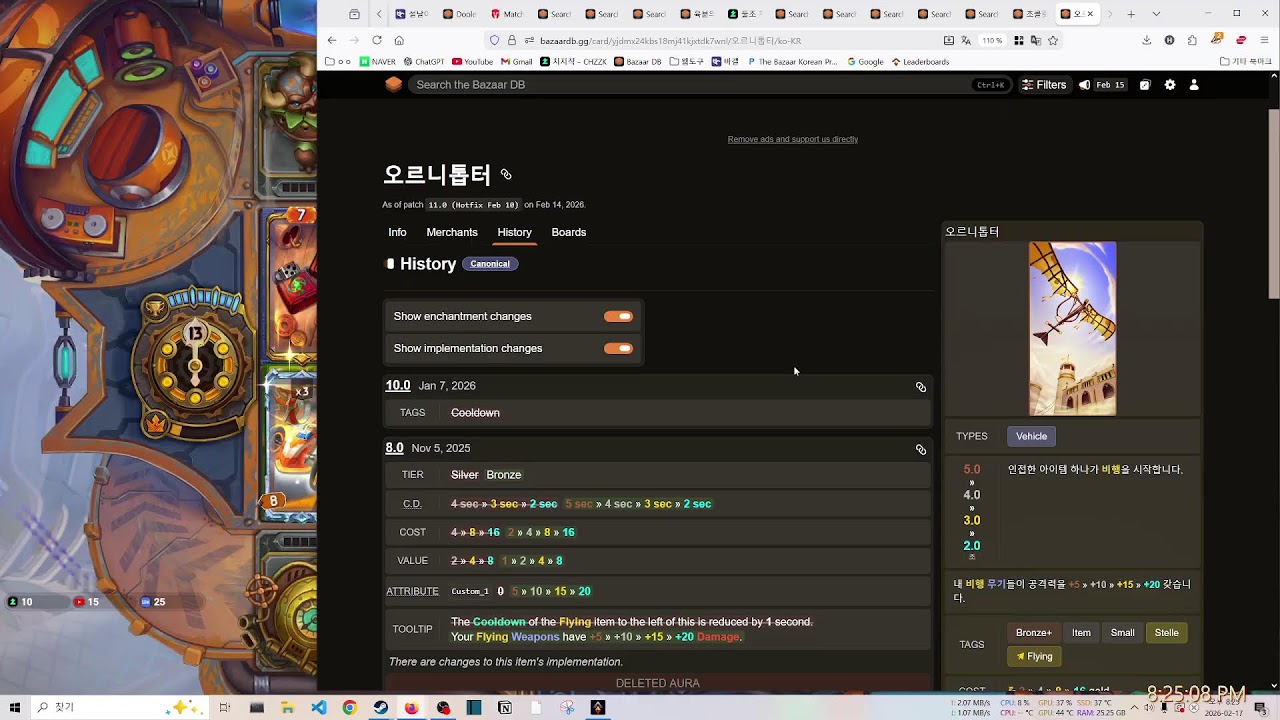
Task: Click the ATTRIBUTE label in 8.0 entry
Action: point(413,591)
